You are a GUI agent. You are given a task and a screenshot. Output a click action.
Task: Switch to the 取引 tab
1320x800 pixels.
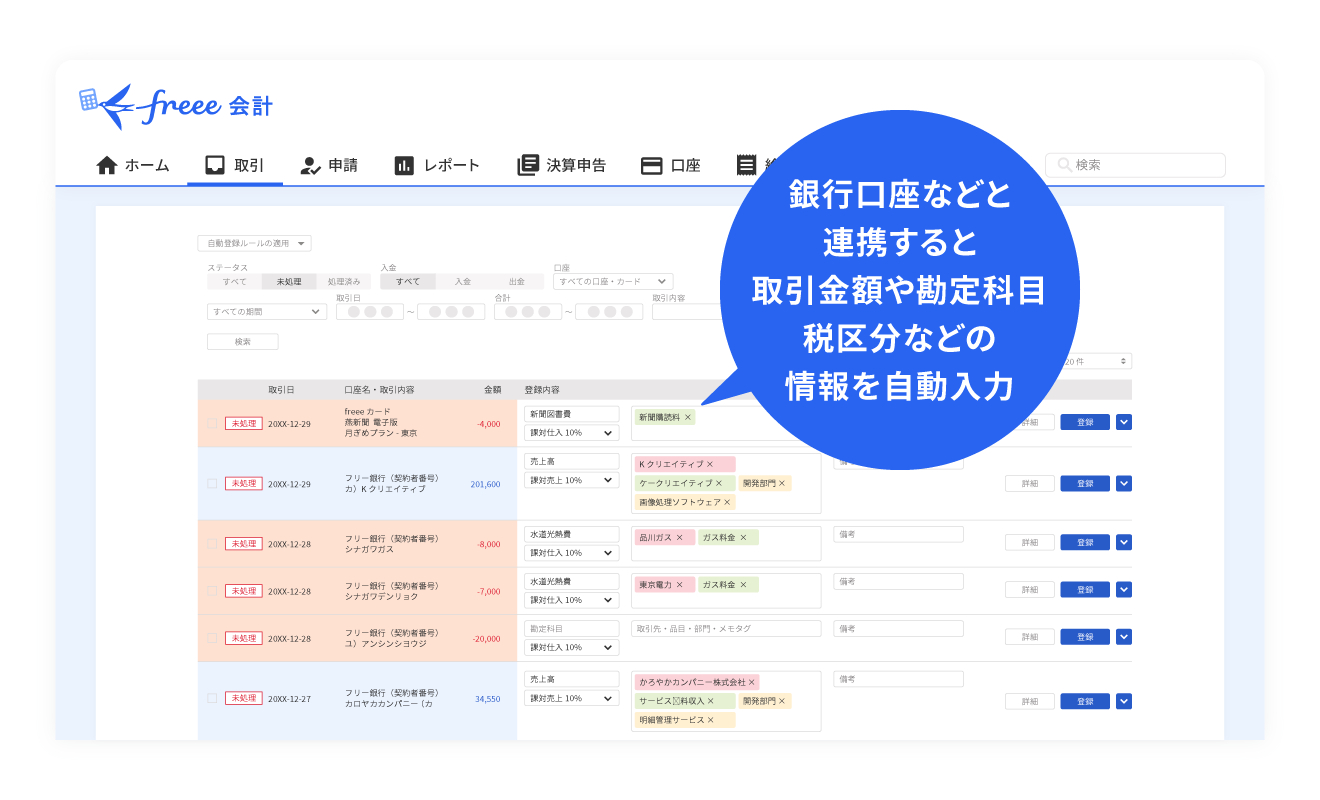click(x=235, y=166)
